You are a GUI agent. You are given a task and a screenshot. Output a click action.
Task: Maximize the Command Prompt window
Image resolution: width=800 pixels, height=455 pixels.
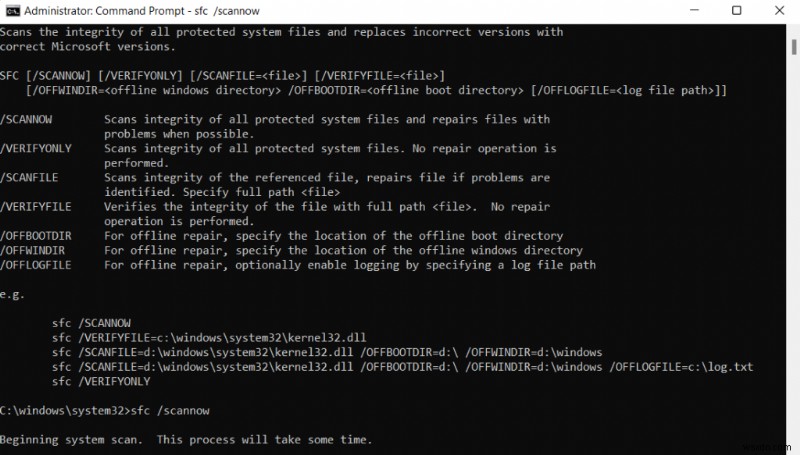[x=736, y=10]
